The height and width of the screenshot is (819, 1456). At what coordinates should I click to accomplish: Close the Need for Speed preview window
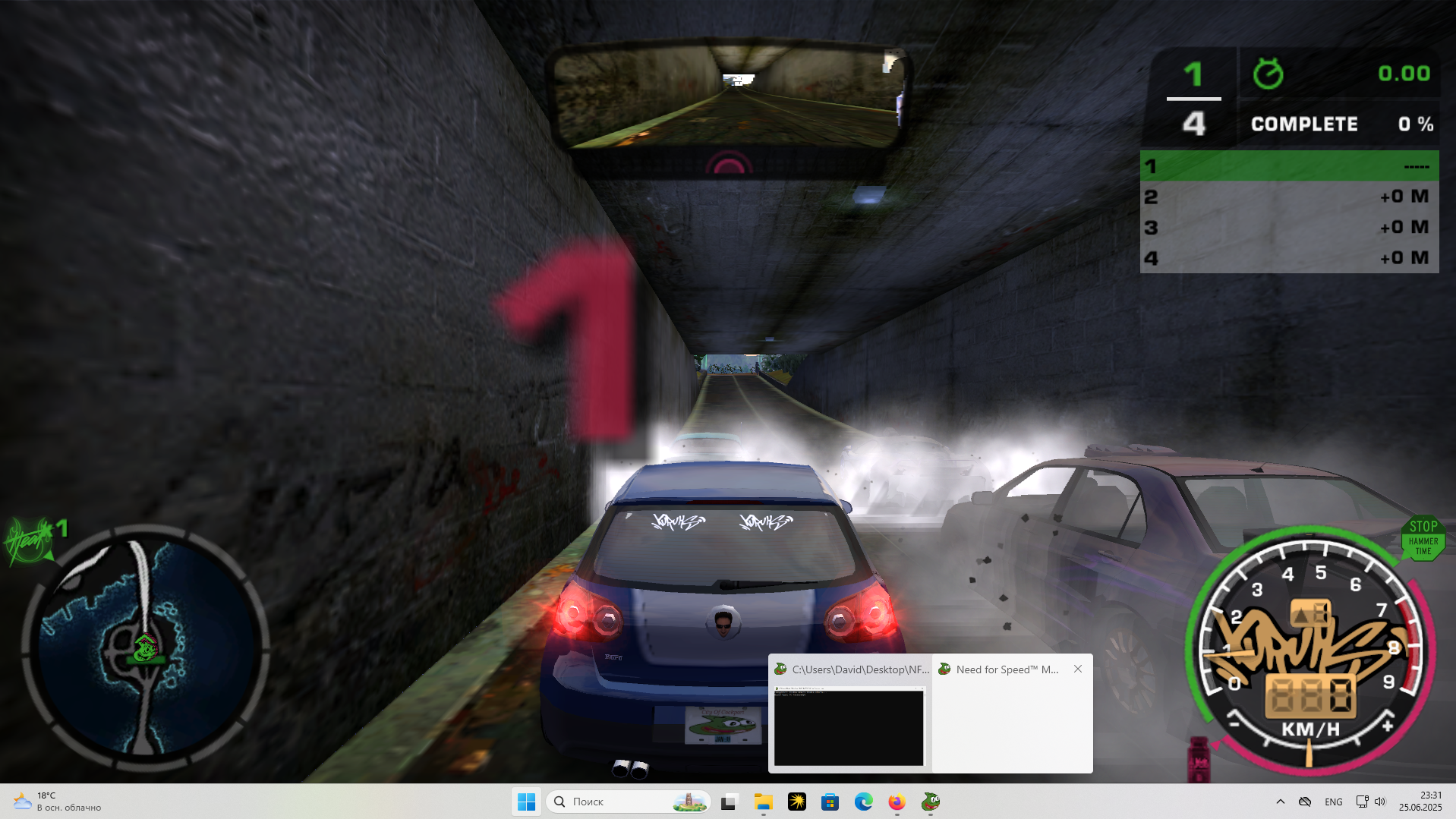pyautogui.click(x=1078, y=669)
